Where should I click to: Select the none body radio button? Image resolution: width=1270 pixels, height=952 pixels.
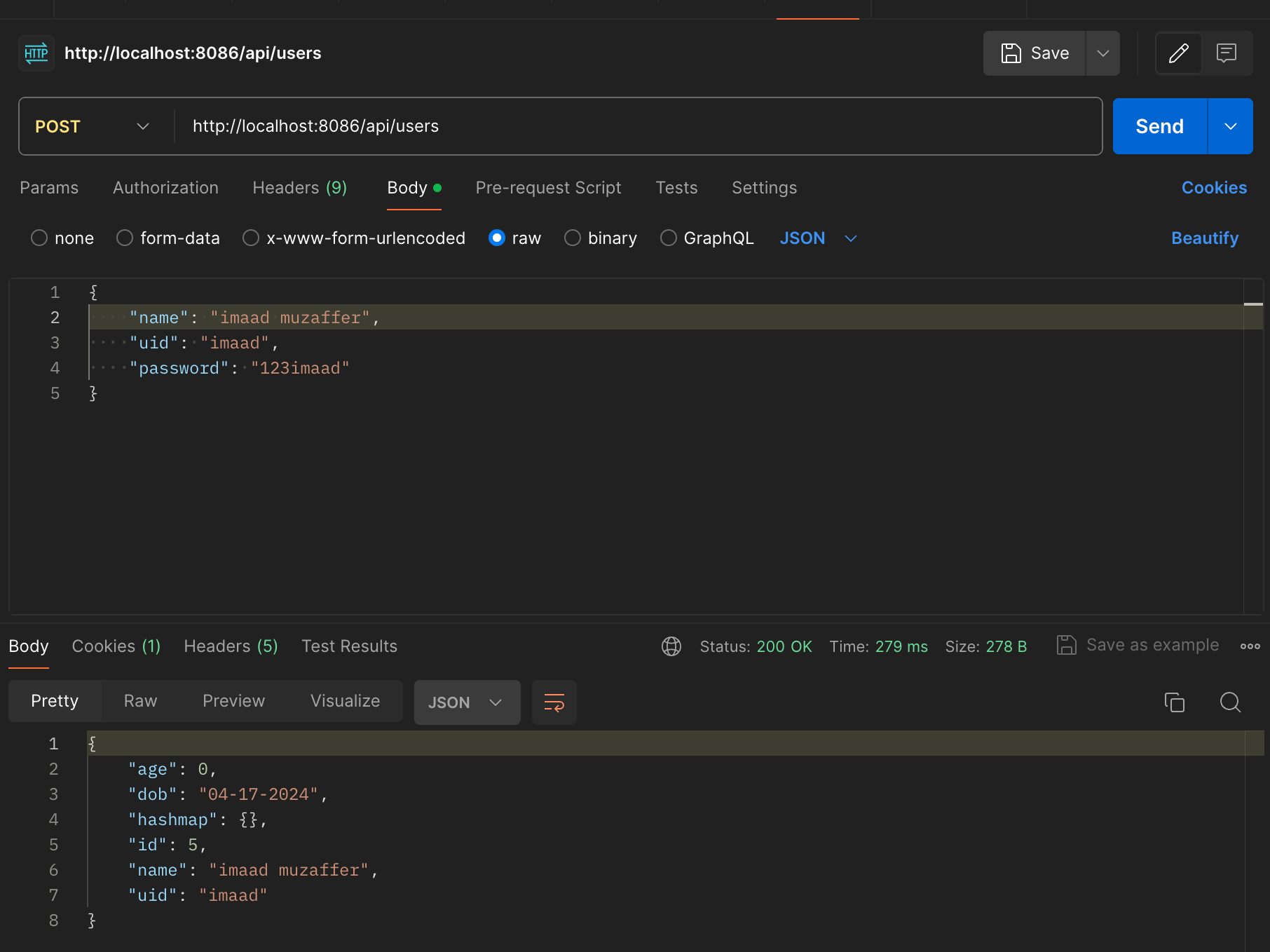(x=39, y=238)
